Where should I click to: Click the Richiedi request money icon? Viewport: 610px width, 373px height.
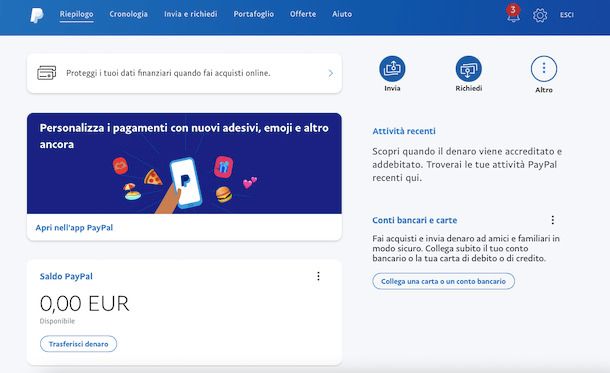[468, 68]
